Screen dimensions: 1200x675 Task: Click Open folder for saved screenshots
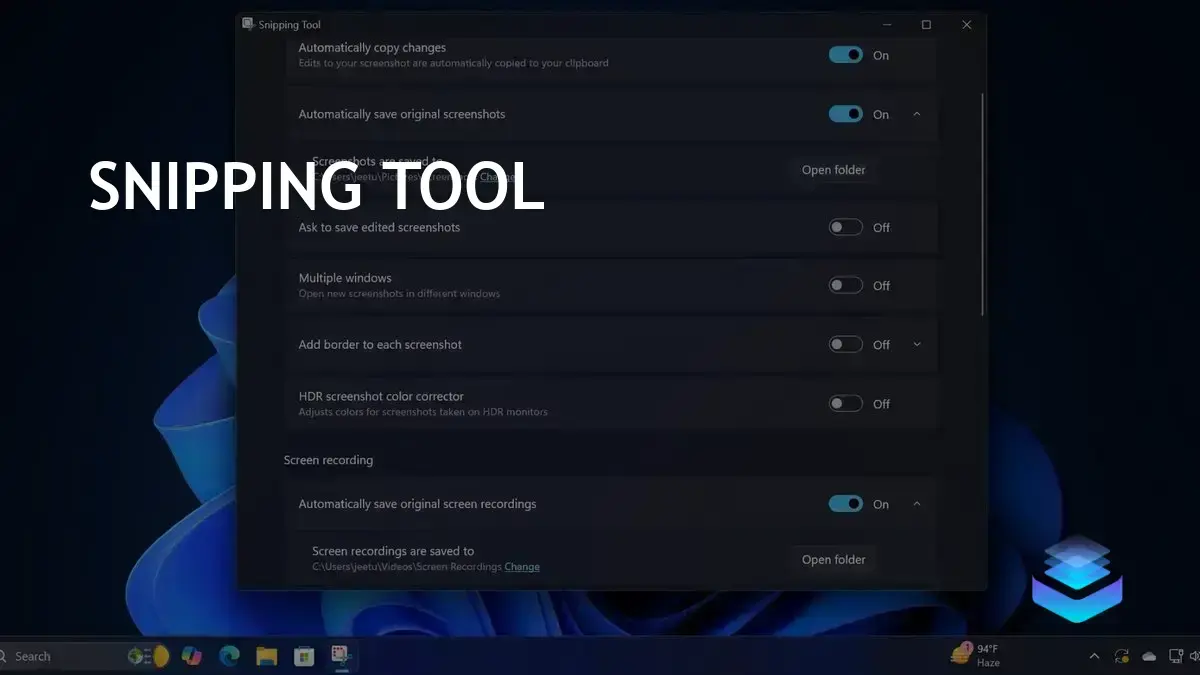(x=833, y=169)
